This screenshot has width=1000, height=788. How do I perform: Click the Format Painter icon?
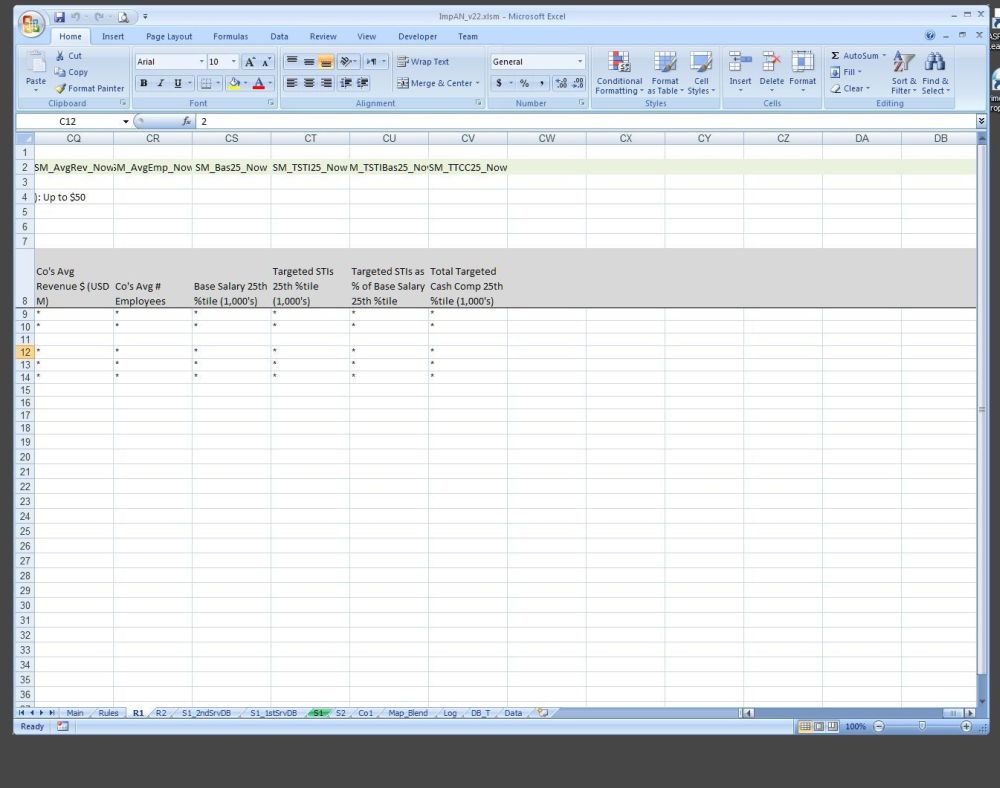tap(61, 88)
